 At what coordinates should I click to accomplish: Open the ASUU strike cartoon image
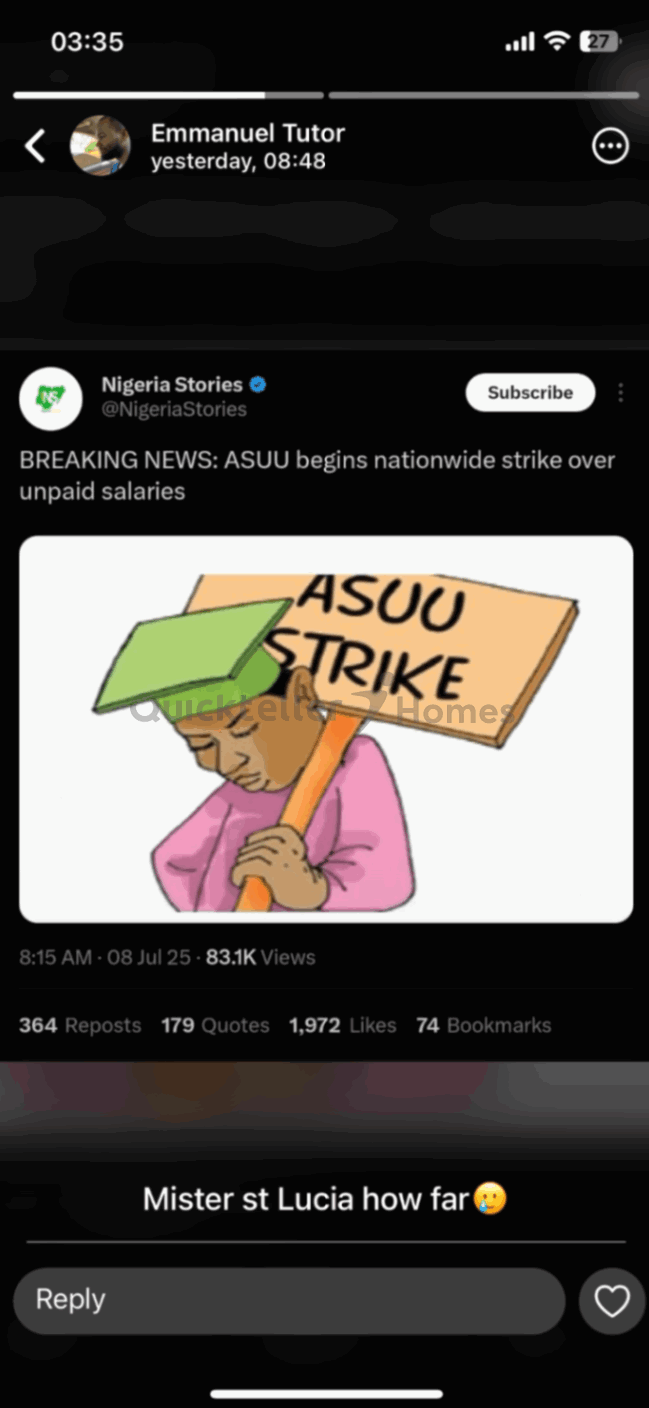point(326,729)
